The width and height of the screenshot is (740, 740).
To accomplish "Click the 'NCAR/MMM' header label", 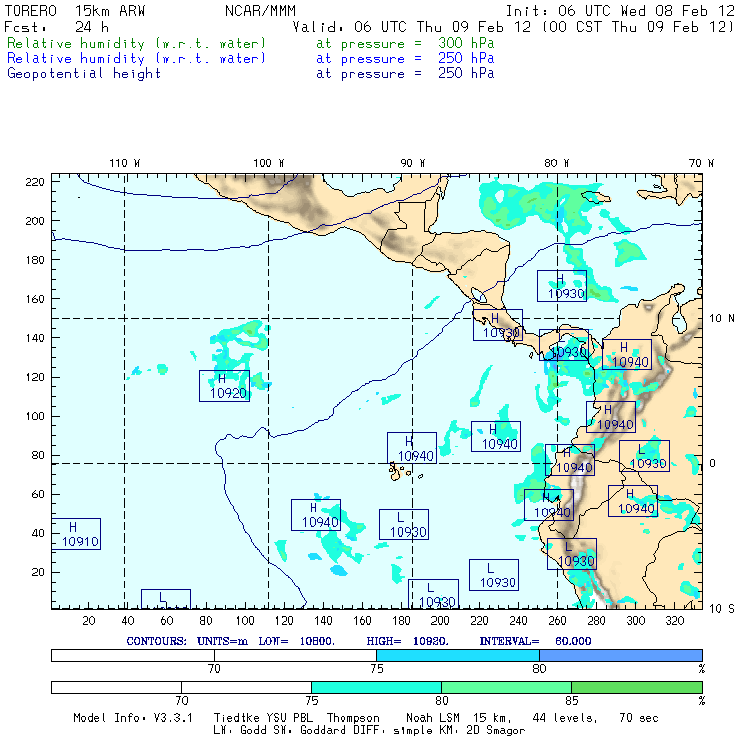I will (x=260, y=11).
